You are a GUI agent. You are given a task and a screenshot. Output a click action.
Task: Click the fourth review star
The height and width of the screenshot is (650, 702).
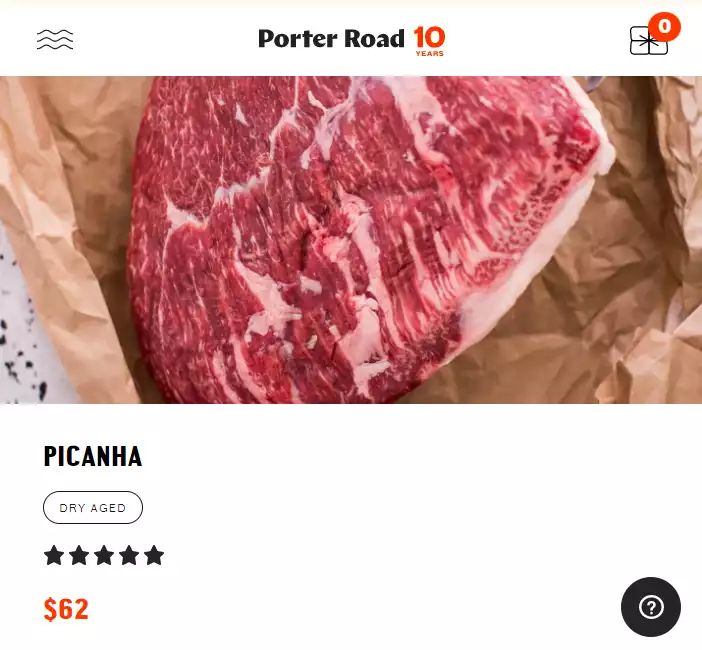tap(129, 555)
